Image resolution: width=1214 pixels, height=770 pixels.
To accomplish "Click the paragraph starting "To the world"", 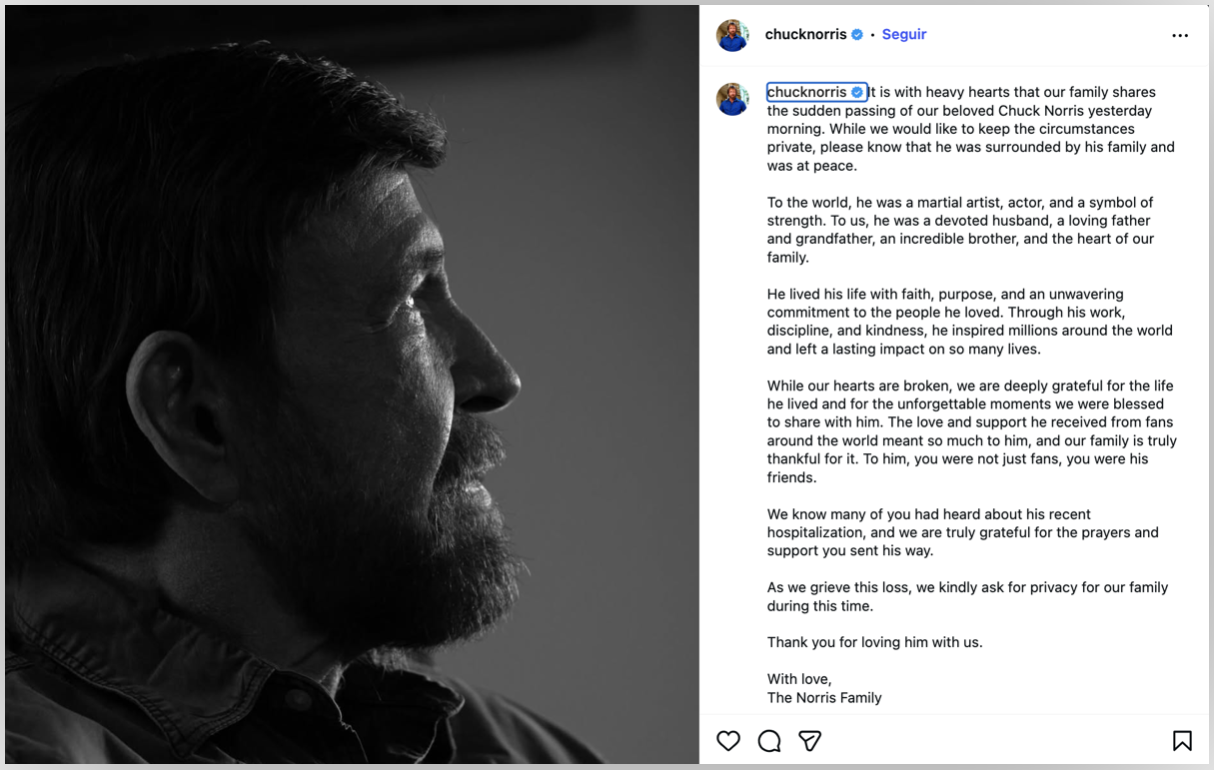I will click(960, 230).
